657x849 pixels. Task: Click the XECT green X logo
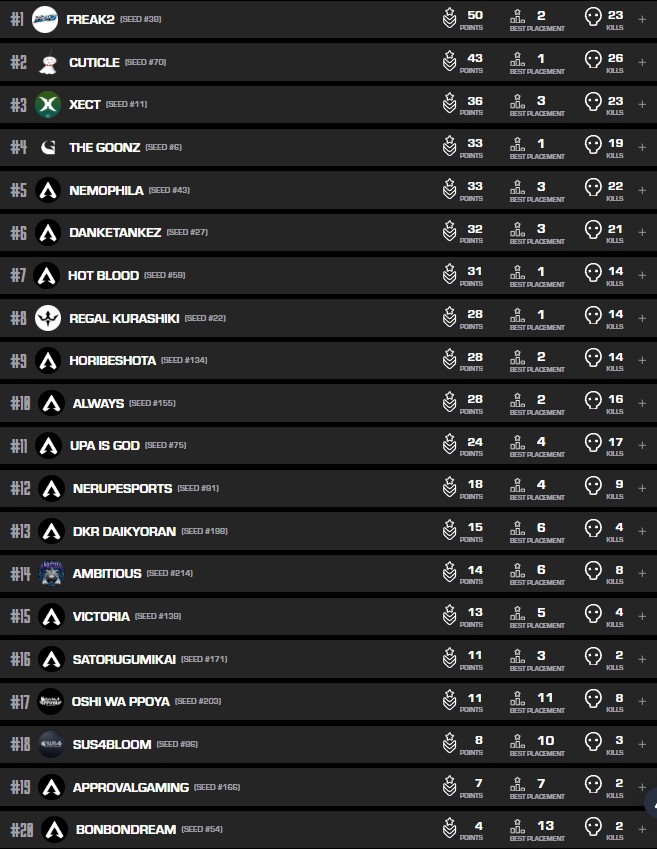pyautogui.click(x=47, y=105)
